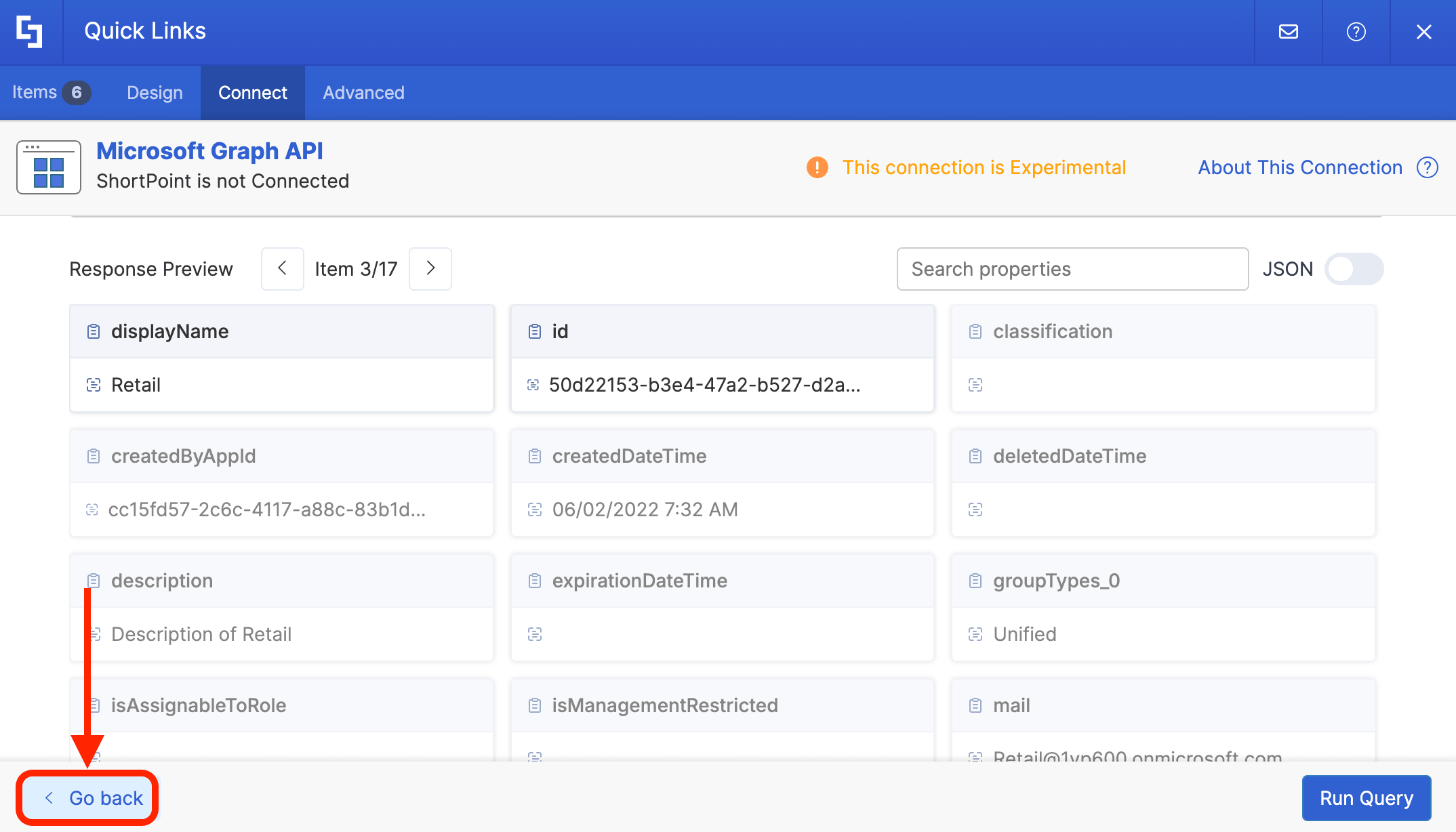Select the id property header
The width and height of the screenshot is (1456, 832).
(x=723, y=331)
